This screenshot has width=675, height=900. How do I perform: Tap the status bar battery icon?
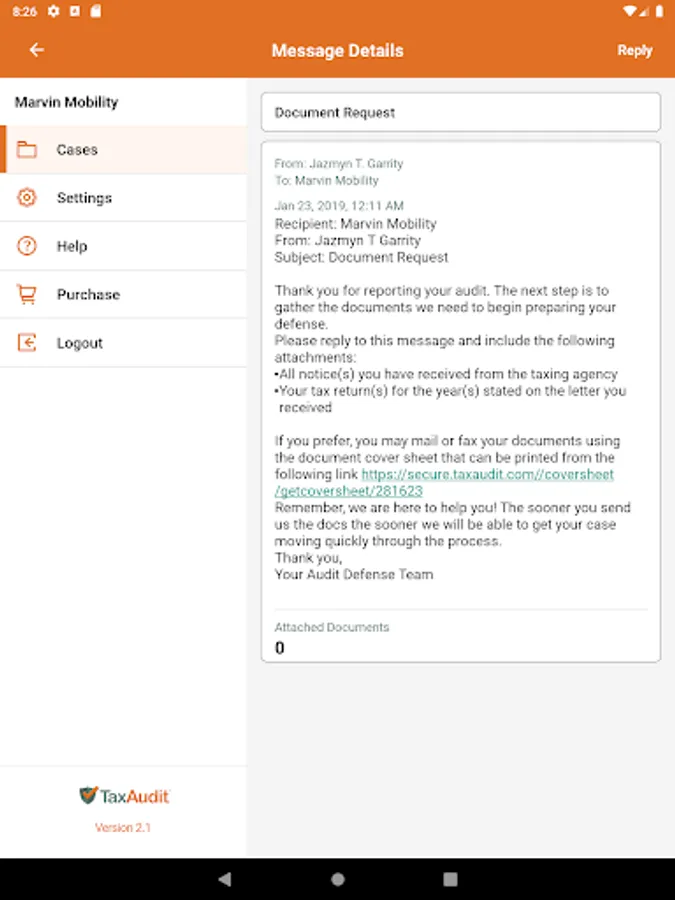(660, 11)
